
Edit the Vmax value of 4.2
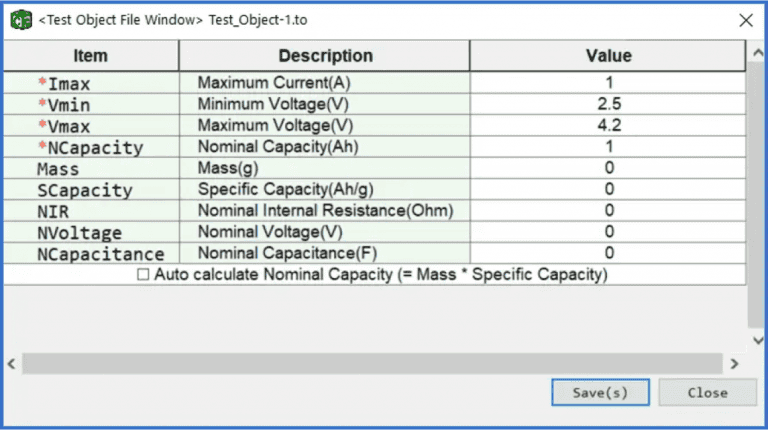click(x=608, y=126)
